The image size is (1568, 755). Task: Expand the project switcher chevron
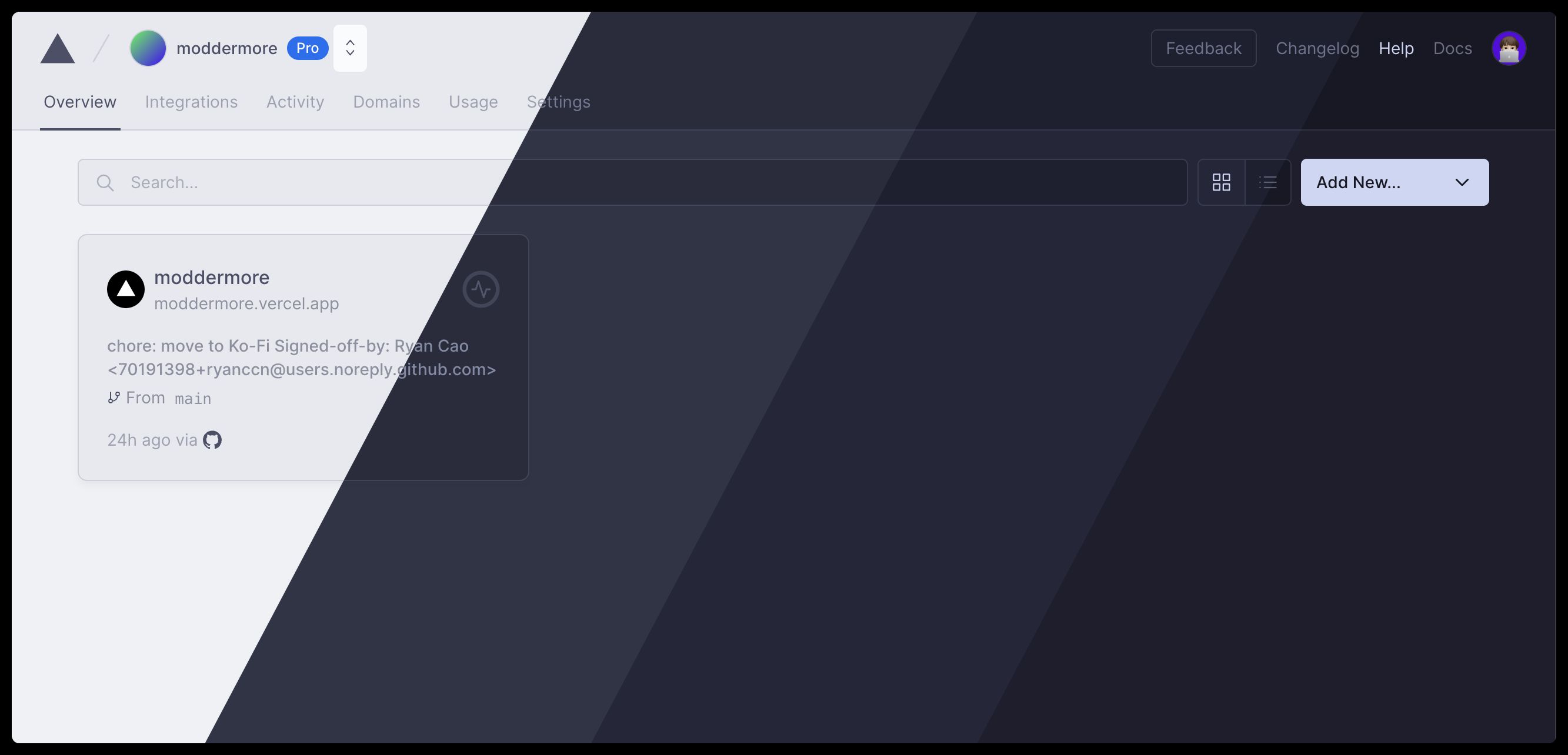point(351,47)
